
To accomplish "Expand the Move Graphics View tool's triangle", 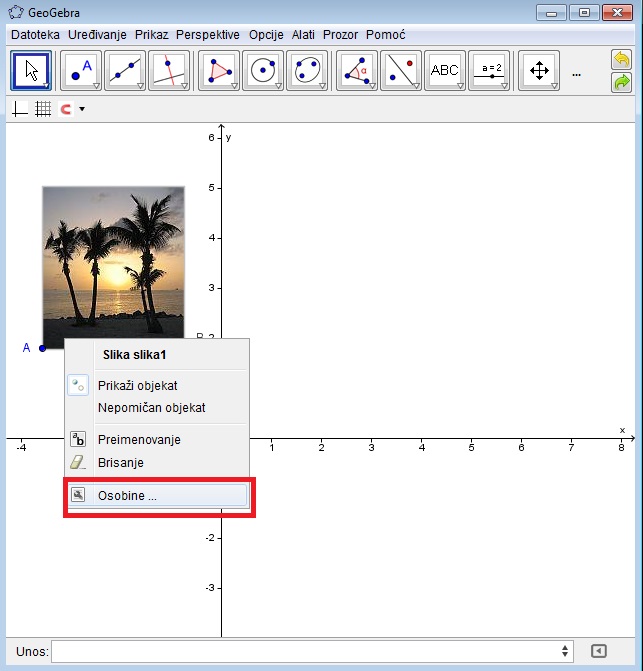I will pyautogui.click(x=554, y=86).
